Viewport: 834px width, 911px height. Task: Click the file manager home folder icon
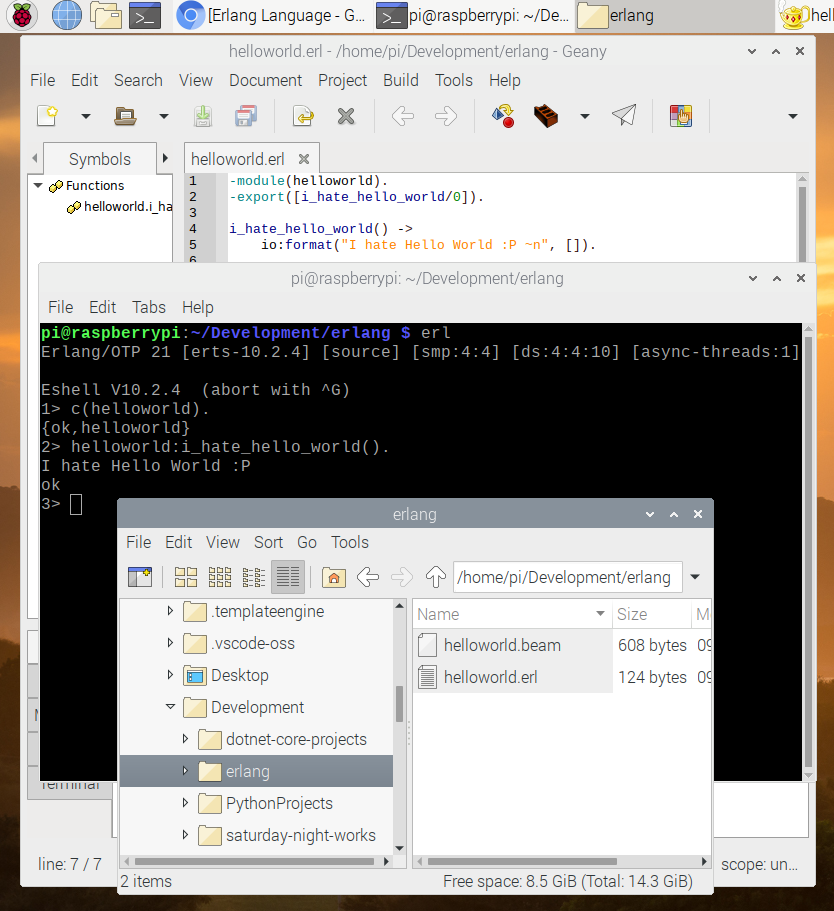click(334, 577)
